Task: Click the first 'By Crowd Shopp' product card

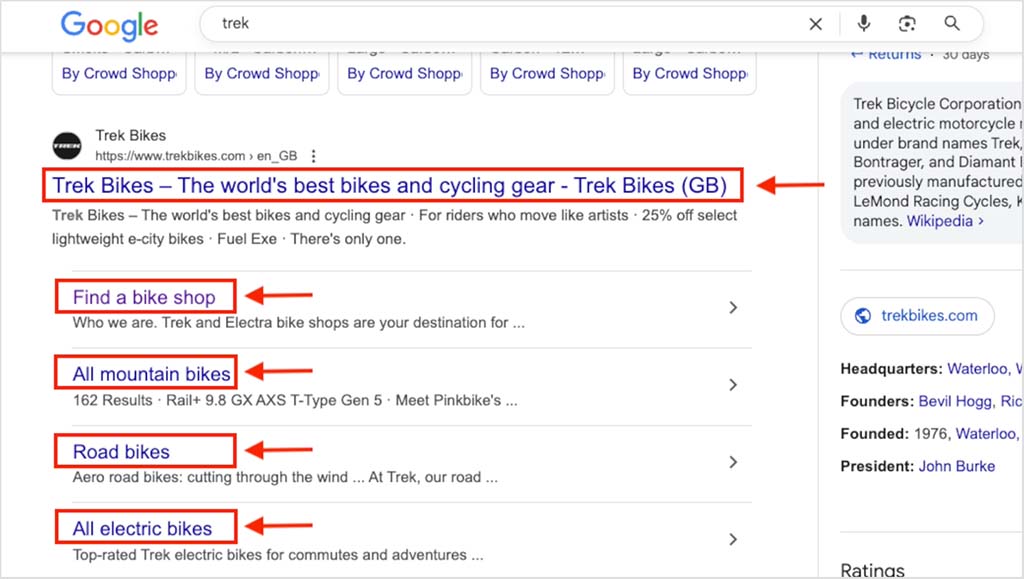Action: click(x=119, y=74)
